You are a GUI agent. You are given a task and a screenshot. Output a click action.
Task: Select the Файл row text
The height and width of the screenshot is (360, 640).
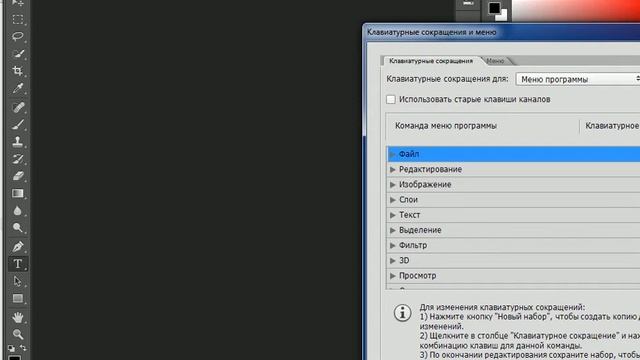(x=409, y=154)
